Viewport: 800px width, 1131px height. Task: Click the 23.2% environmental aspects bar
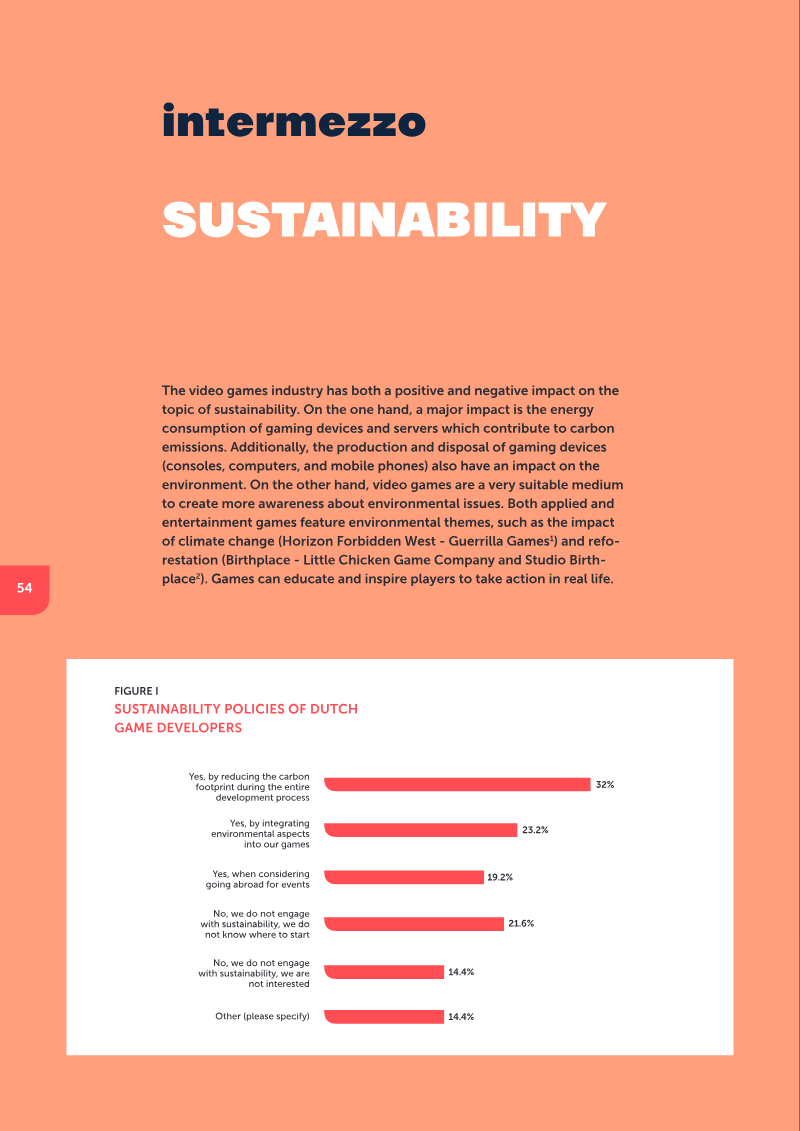click(421, 830)
